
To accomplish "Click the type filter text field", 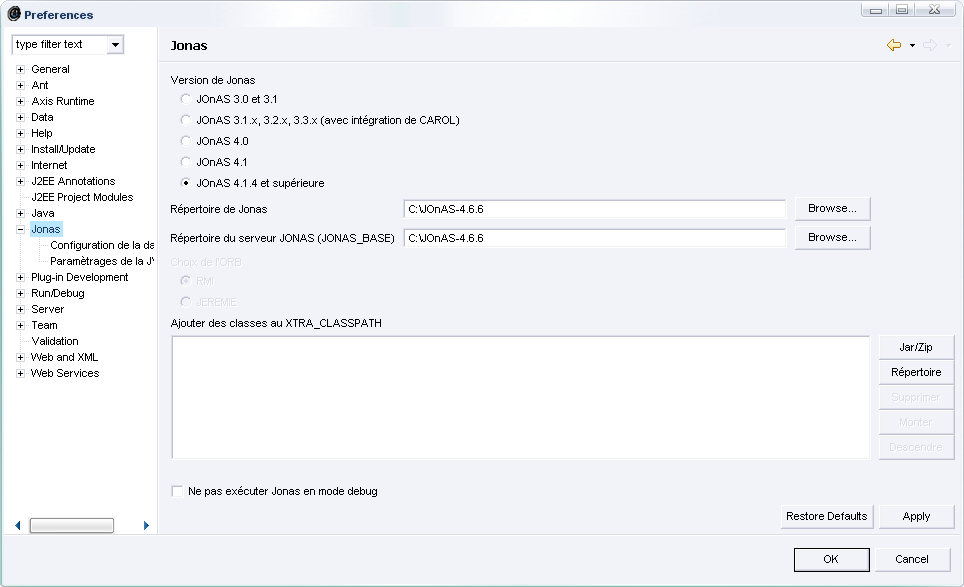I will pos(60,44).
